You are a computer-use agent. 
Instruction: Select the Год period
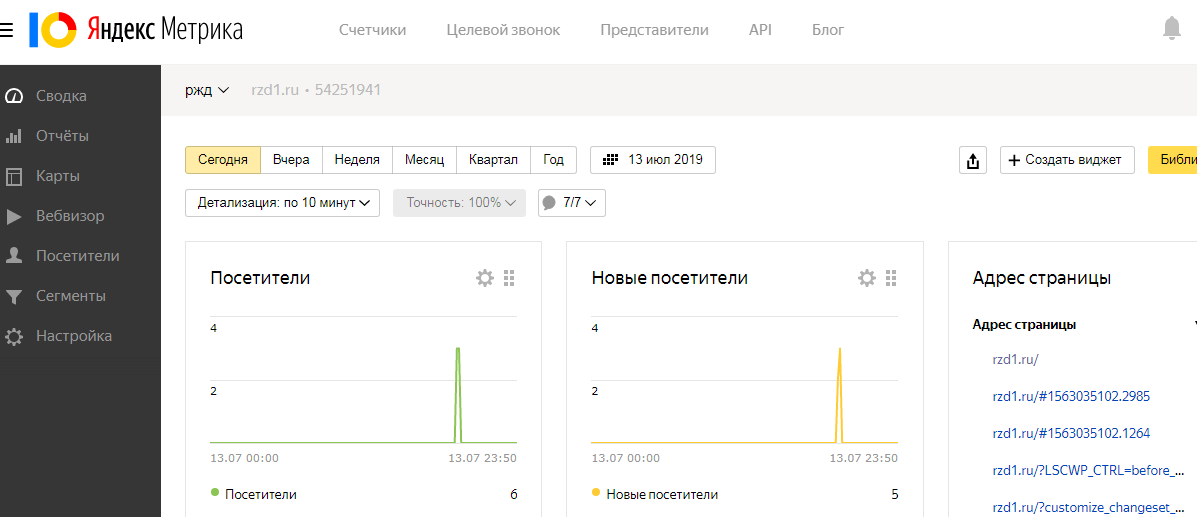(x=553, y=160)
